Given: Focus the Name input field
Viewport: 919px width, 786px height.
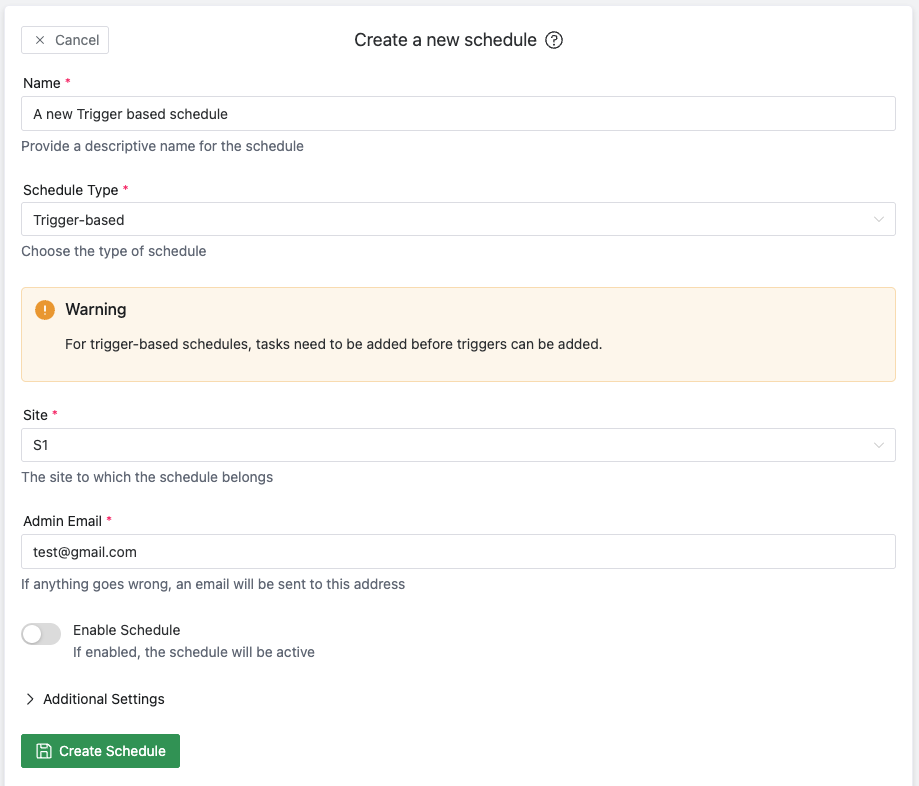Looking at the screenshot, I should [x=458, y=114].
